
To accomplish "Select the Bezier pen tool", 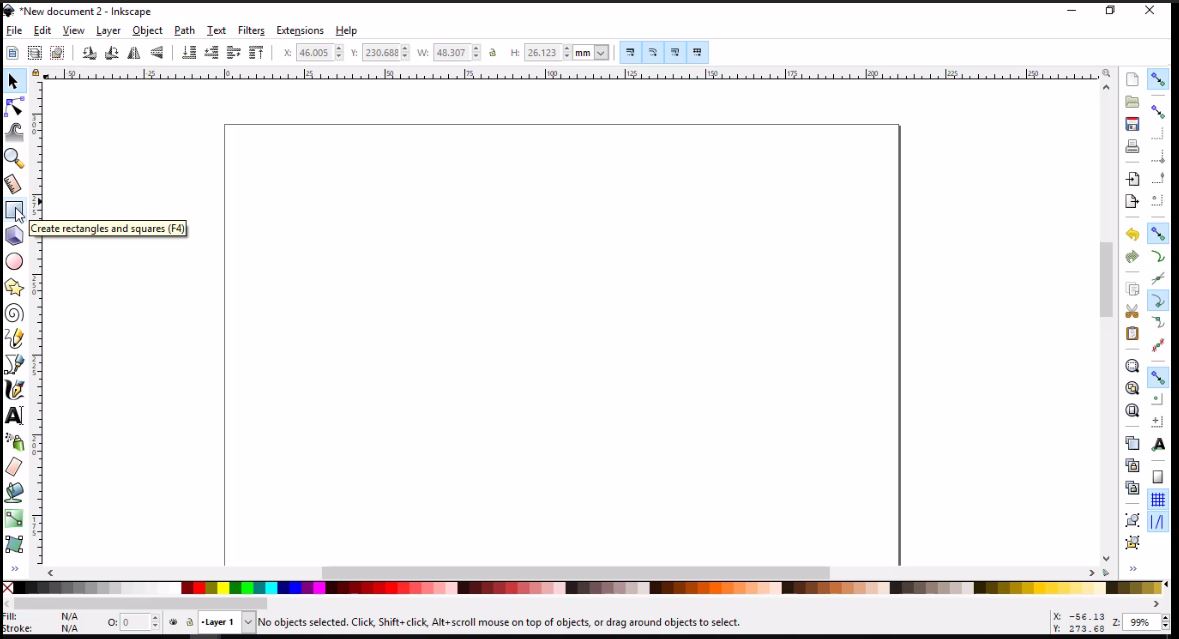I will tap(14, 365).
